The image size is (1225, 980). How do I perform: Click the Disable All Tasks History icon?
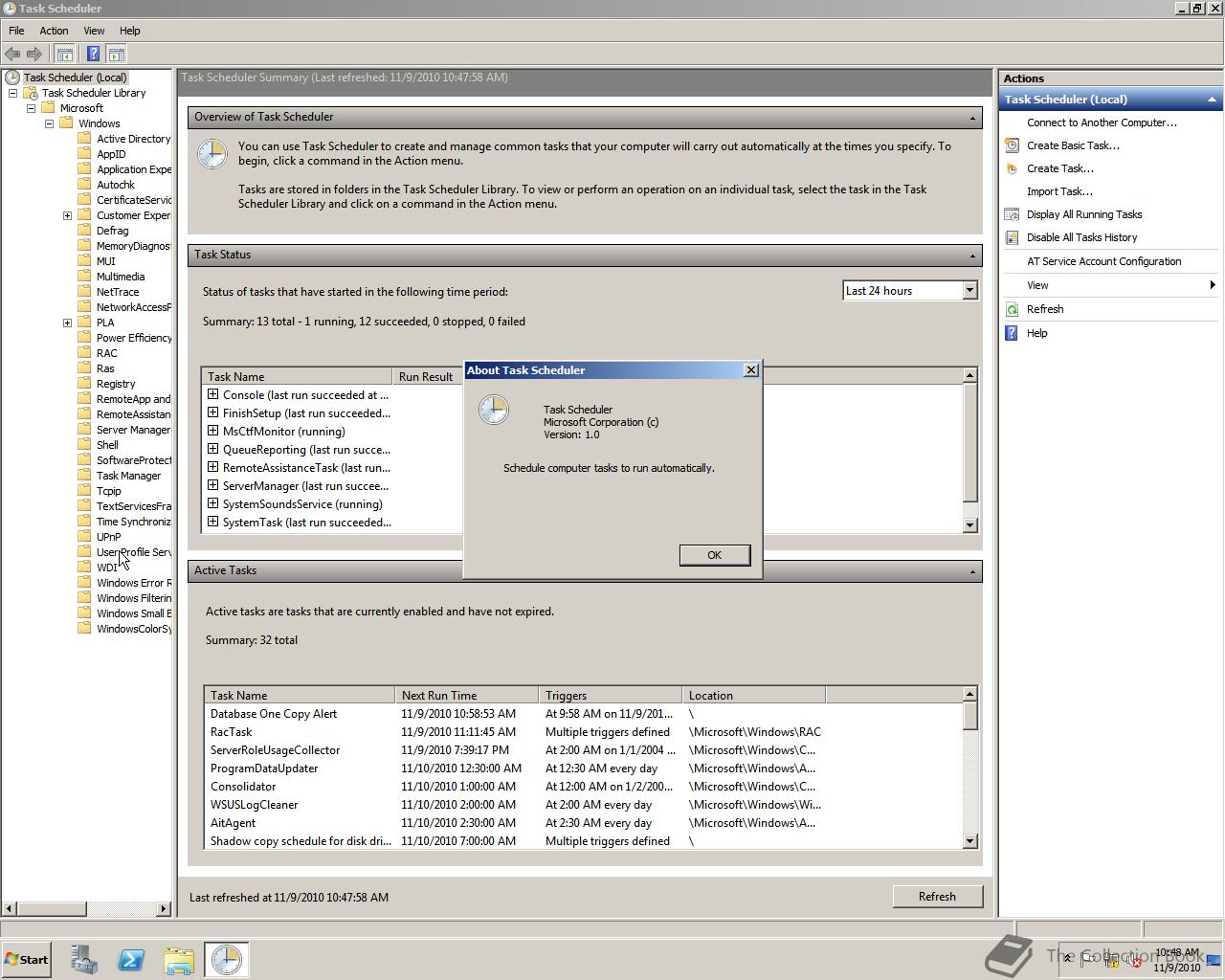(1012, 237)
